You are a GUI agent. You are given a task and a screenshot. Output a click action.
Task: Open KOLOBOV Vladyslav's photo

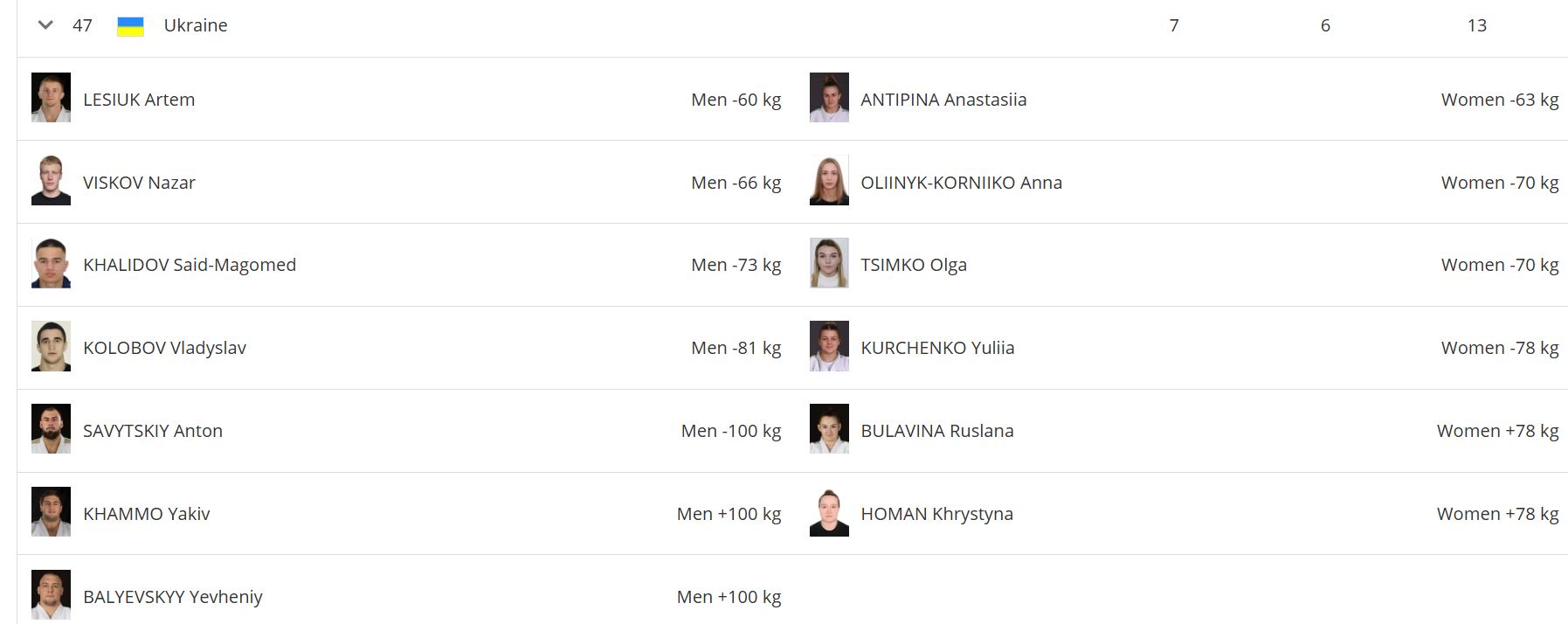coord(51,347)
